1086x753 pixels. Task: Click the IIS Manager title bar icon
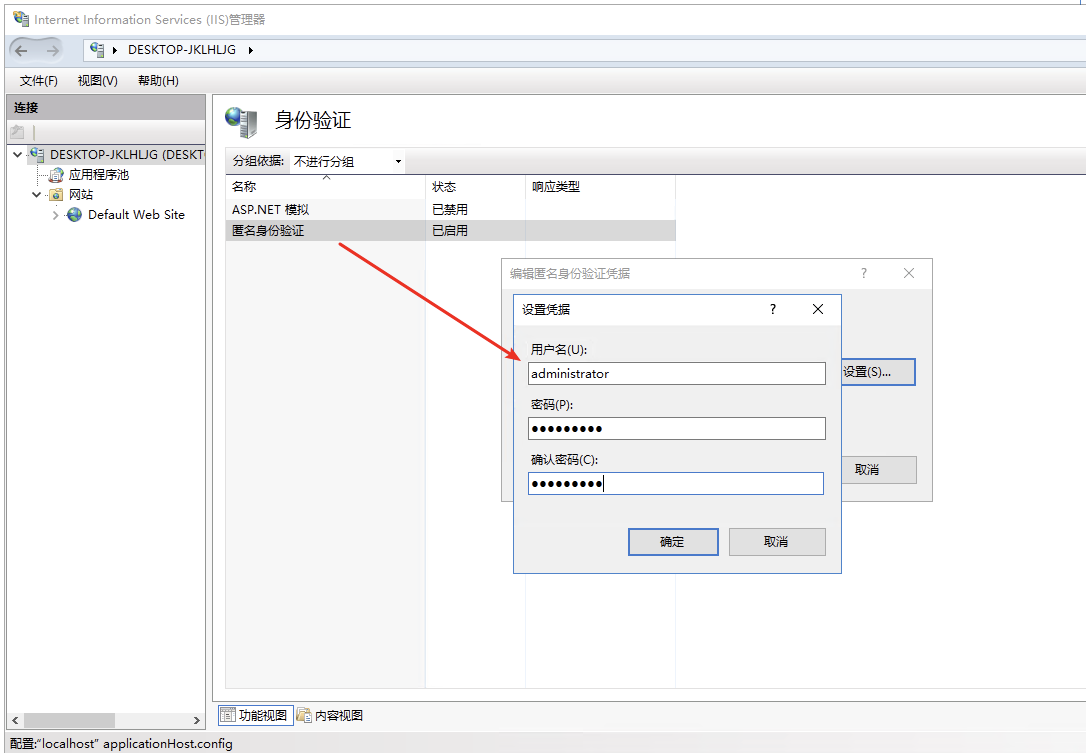[21, 19]
